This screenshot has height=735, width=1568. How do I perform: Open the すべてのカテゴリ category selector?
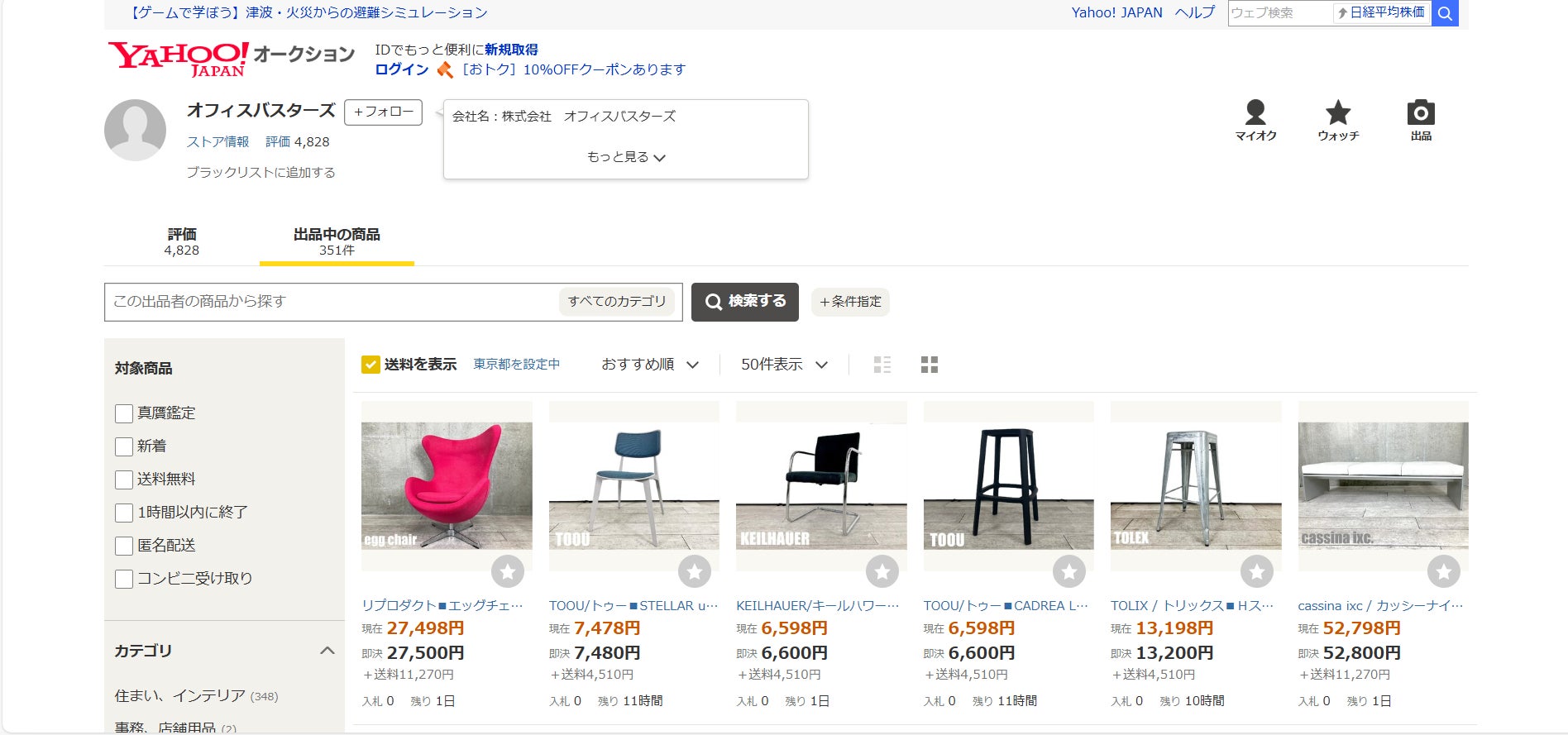[x=617, y=302]
